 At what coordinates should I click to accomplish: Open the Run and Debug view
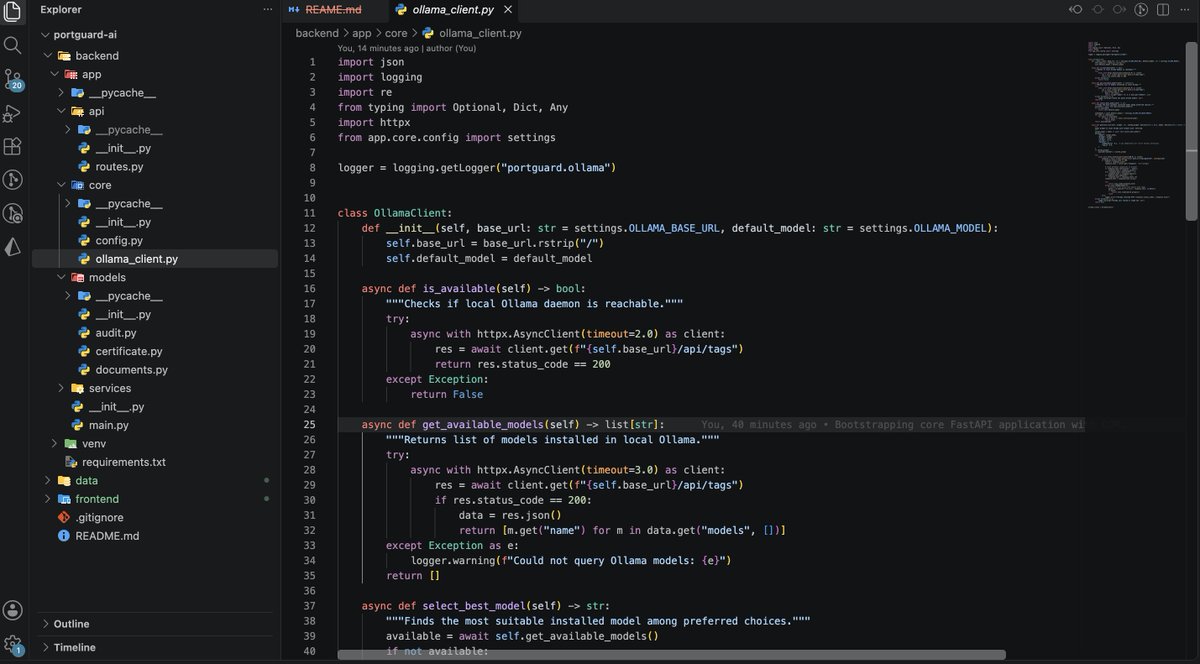pos(13,113)
